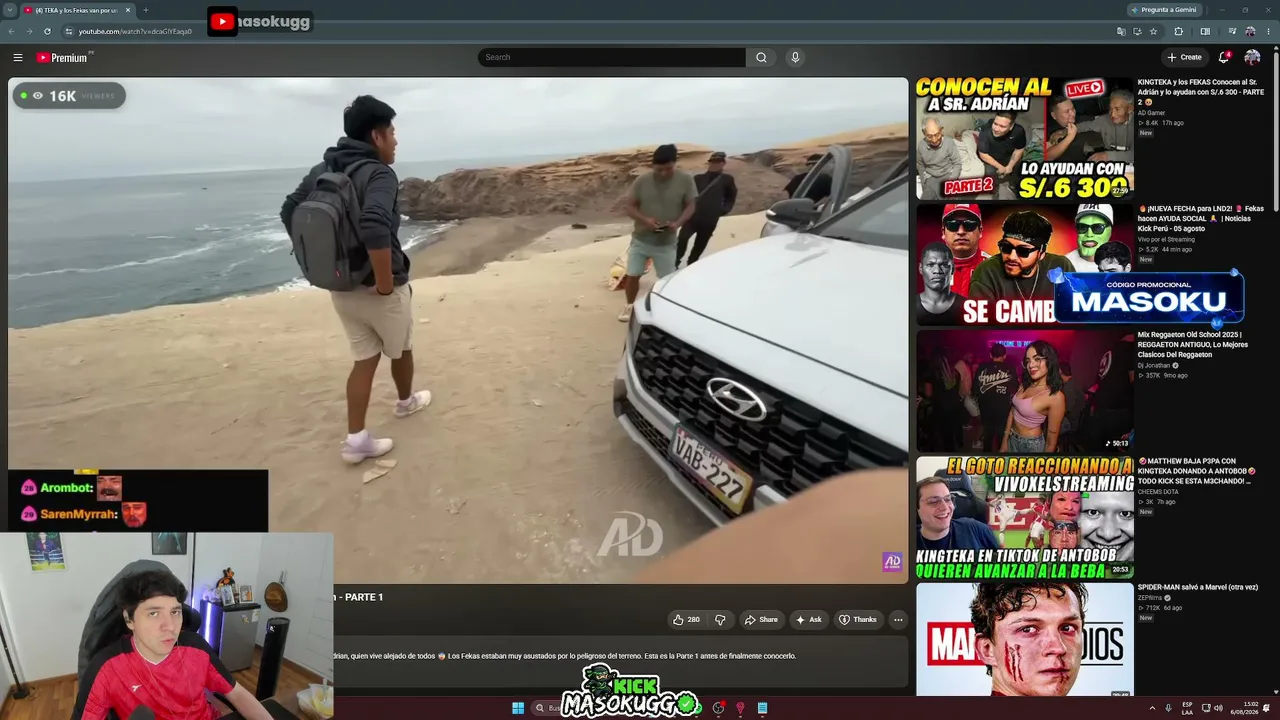The height and width of the screenshot is (720, 1280).
Task: Open the 'Se Camb' Noticias Kick Perú thumbnail
Action: (1024, 265)
